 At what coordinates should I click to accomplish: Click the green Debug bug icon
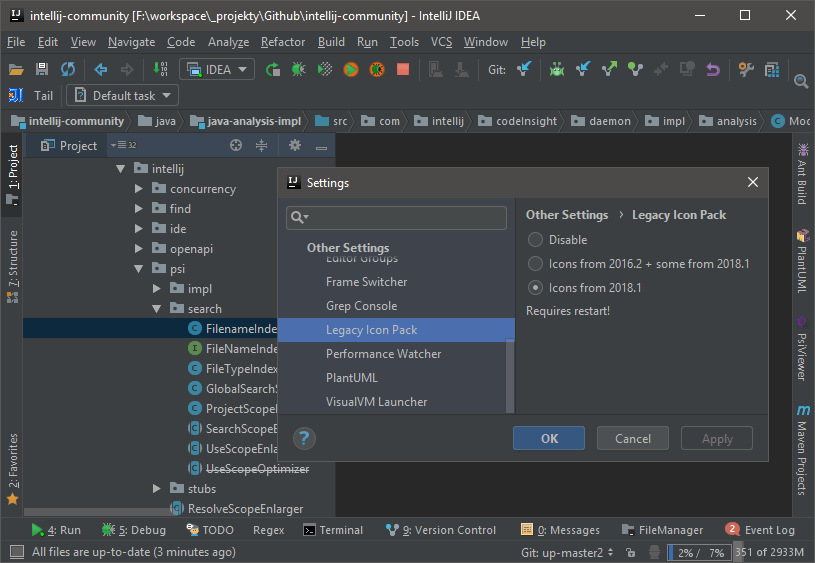click(298, 69)
